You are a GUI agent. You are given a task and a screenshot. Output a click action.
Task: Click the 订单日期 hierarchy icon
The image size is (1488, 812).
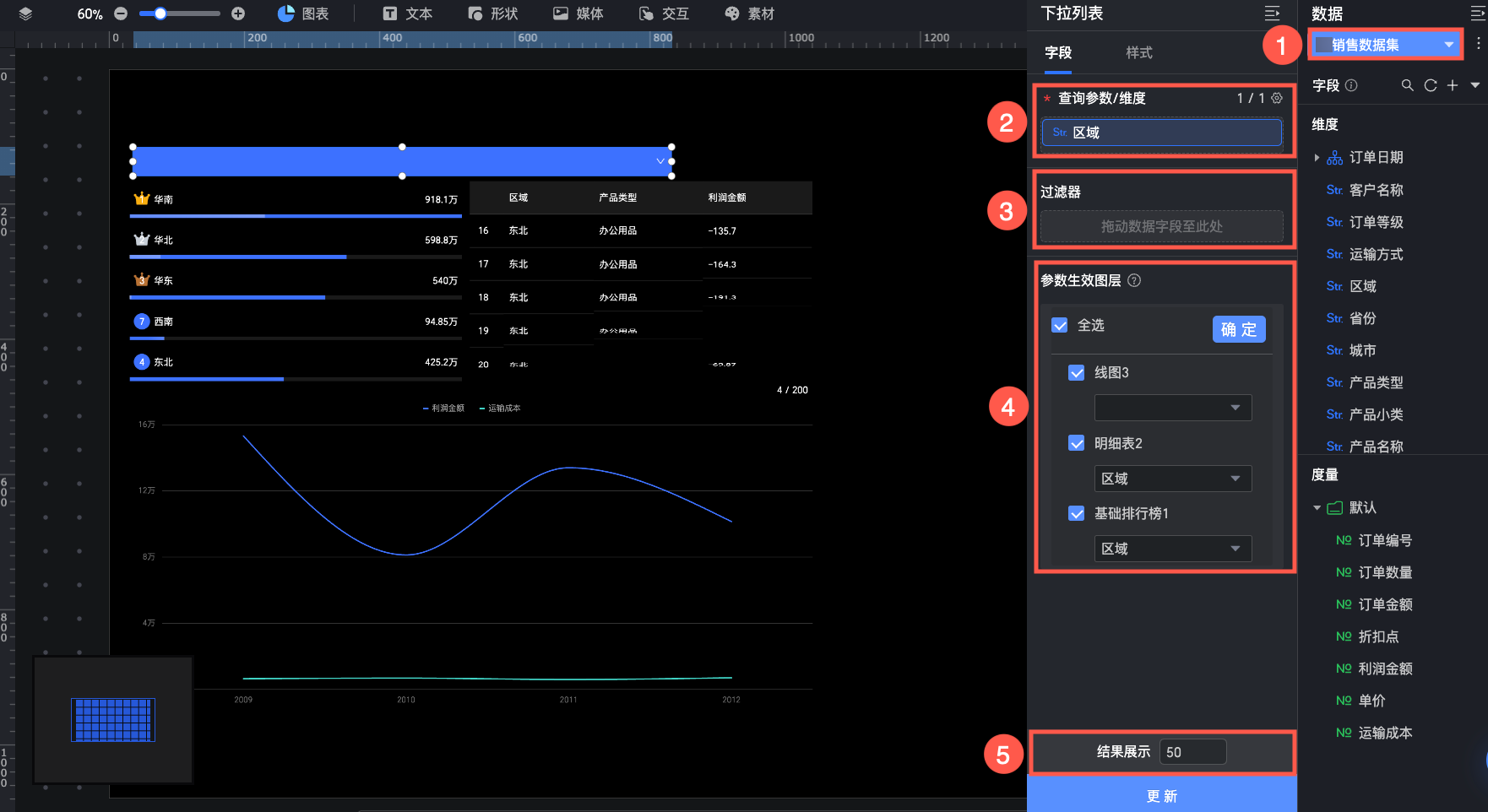1334,158
